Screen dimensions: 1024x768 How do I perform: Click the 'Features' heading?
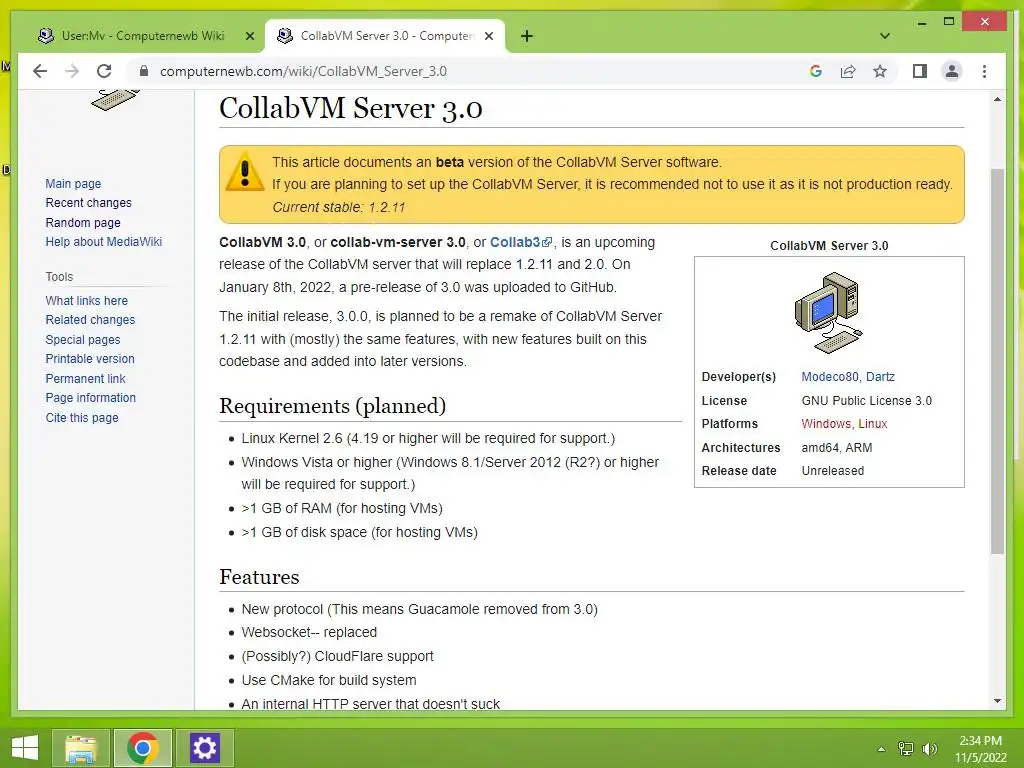tap(259, 577)
